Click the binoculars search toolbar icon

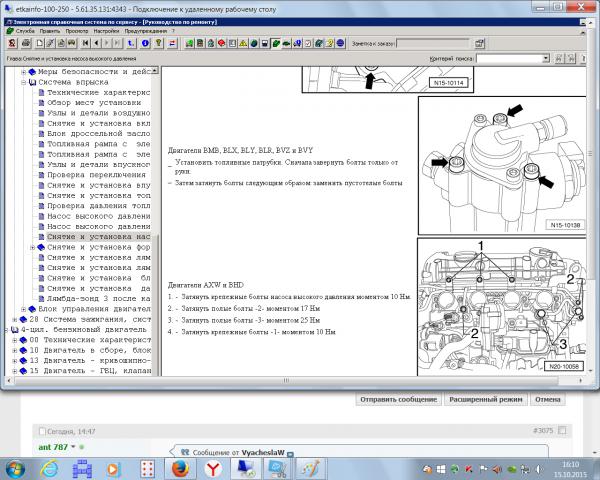(72, 43)
